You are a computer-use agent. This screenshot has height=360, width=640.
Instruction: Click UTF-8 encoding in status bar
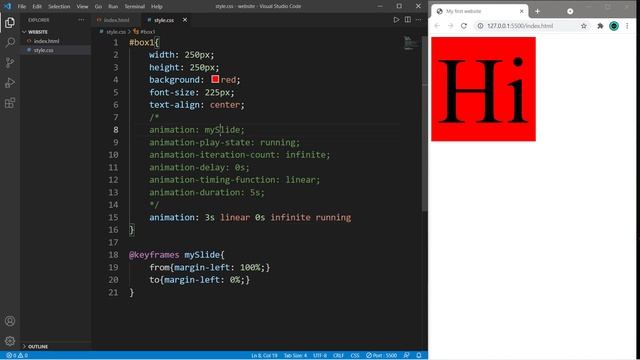pos(320,355)
